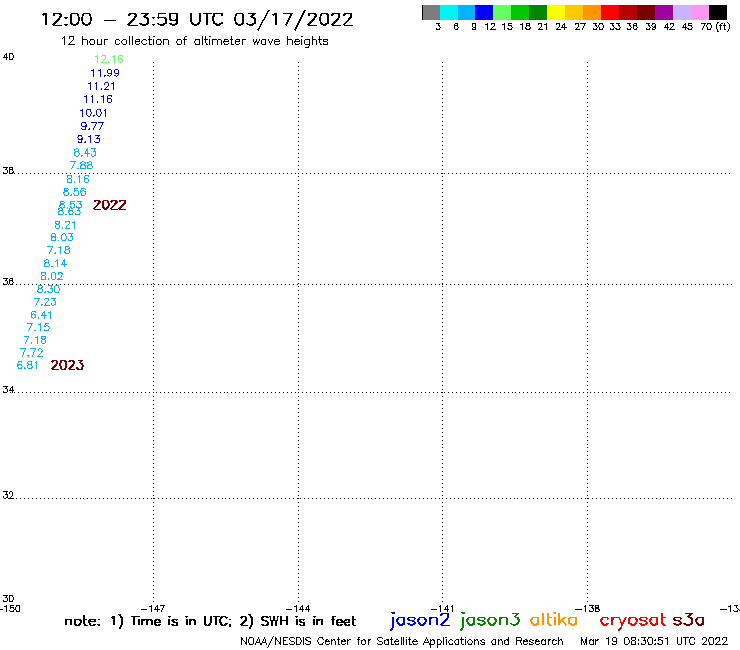
Task: Click the wave height value 7.72
Action: 32,353
